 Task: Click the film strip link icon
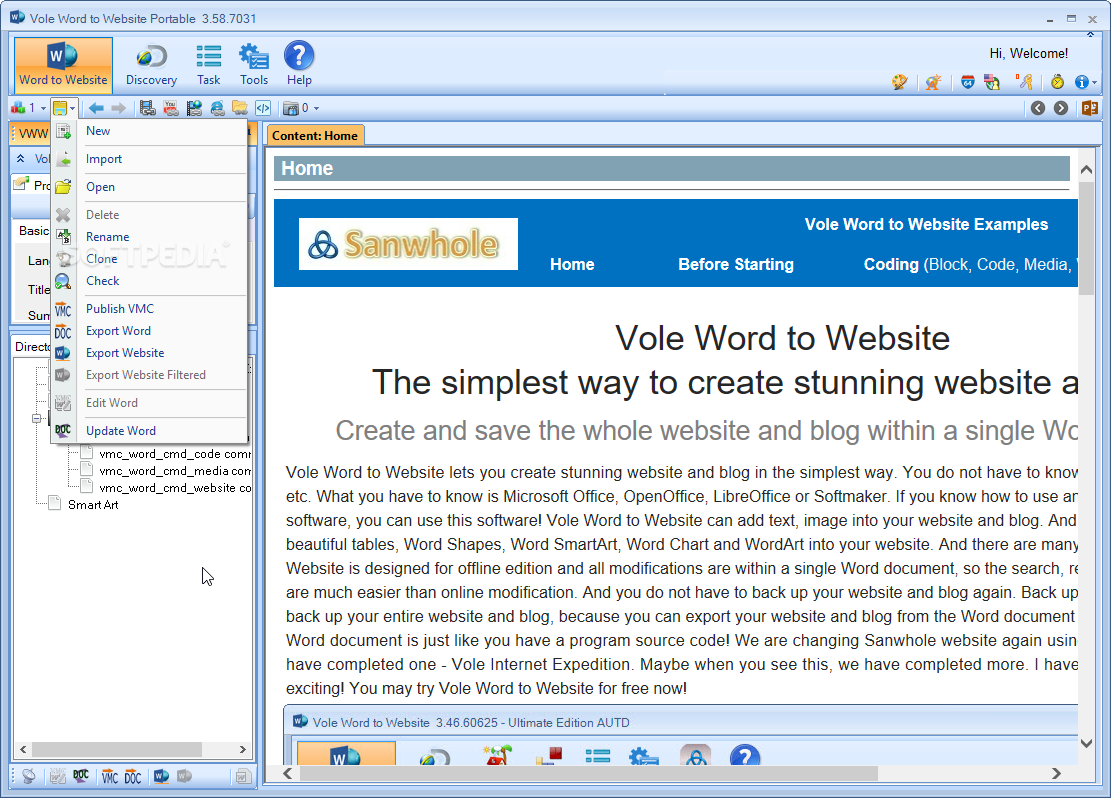(x=147, y=108)
